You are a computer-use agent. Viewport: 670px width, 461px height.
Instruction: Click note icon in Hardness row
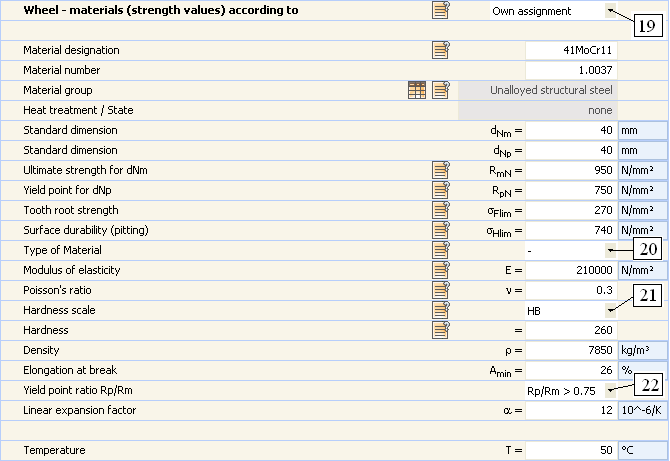point(441,330)
